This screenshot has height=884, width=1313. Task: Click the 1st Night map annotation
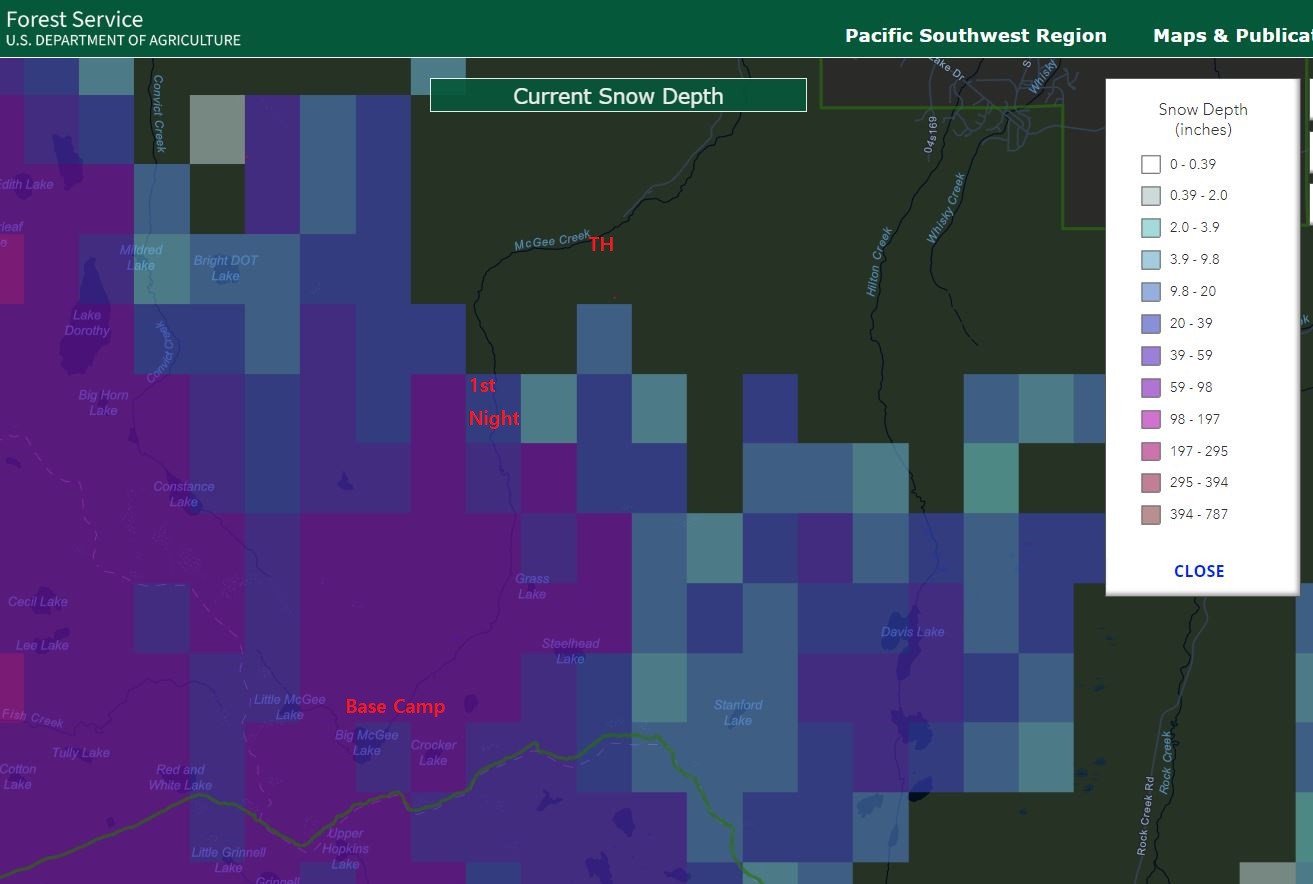pos(493,402)
